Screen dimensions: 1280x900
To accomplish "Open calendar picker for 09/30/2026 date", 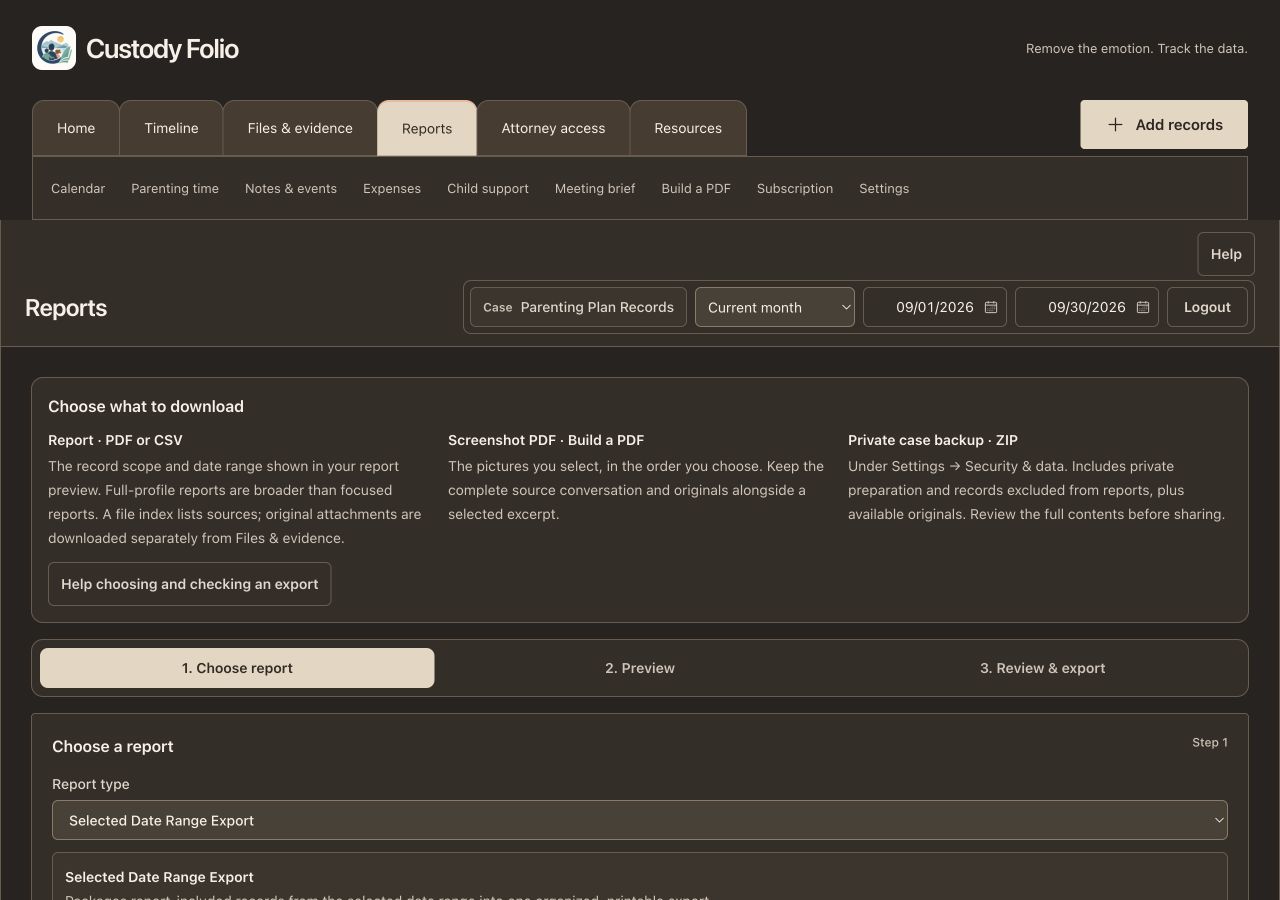I will [1143, 307].
